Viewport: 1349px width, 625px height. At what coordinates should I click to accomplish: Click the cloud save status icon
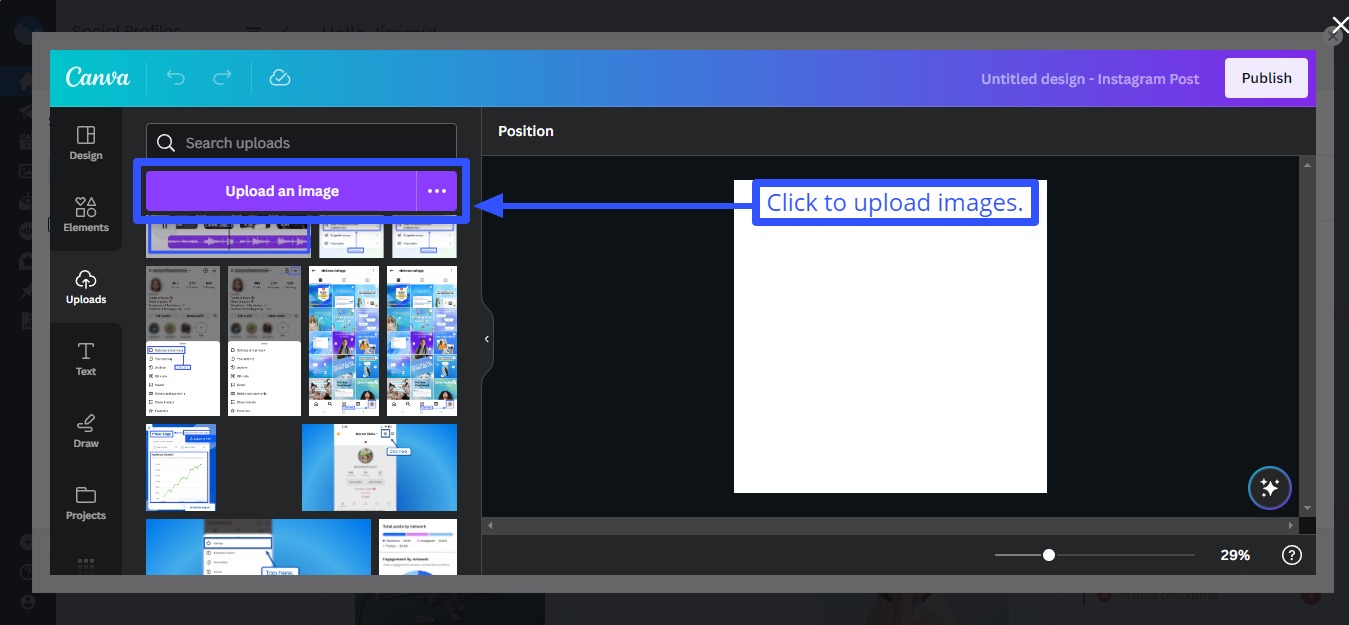point(279,77)
